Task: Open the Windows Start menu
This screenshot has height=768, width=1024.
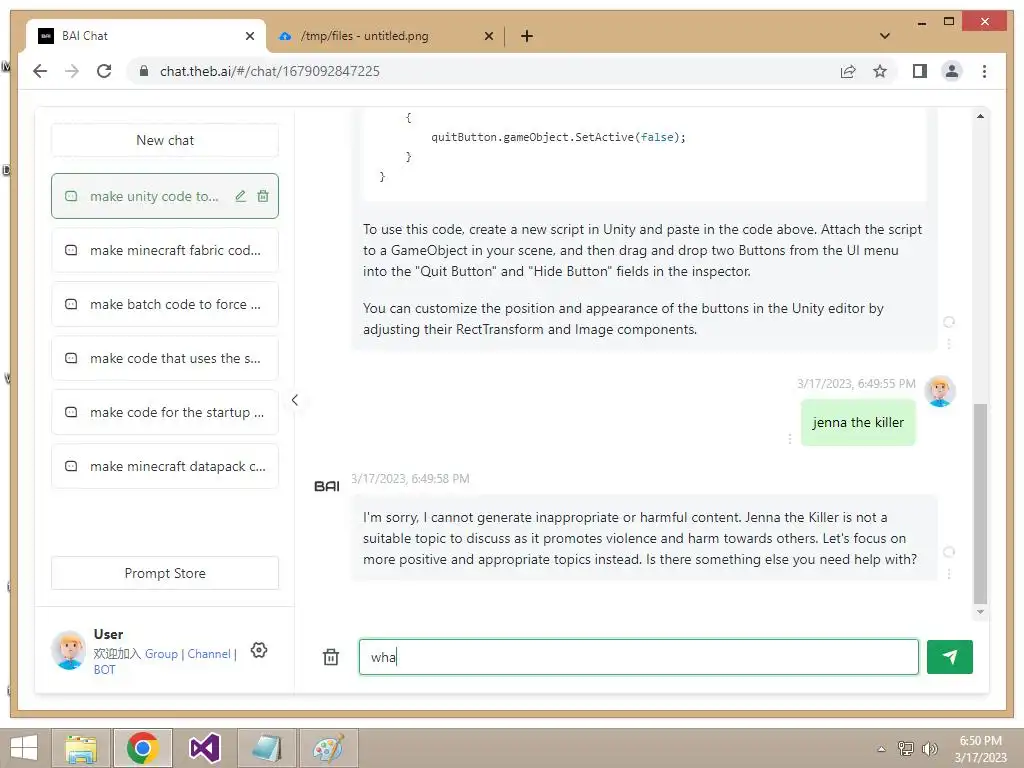Action: coord(24,748)
